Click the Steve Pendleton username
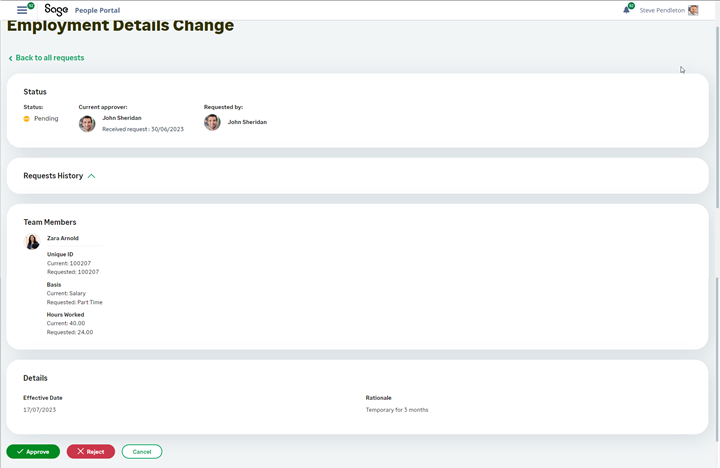720x468 pixels. pyautogui.click(x=662, y=10)
